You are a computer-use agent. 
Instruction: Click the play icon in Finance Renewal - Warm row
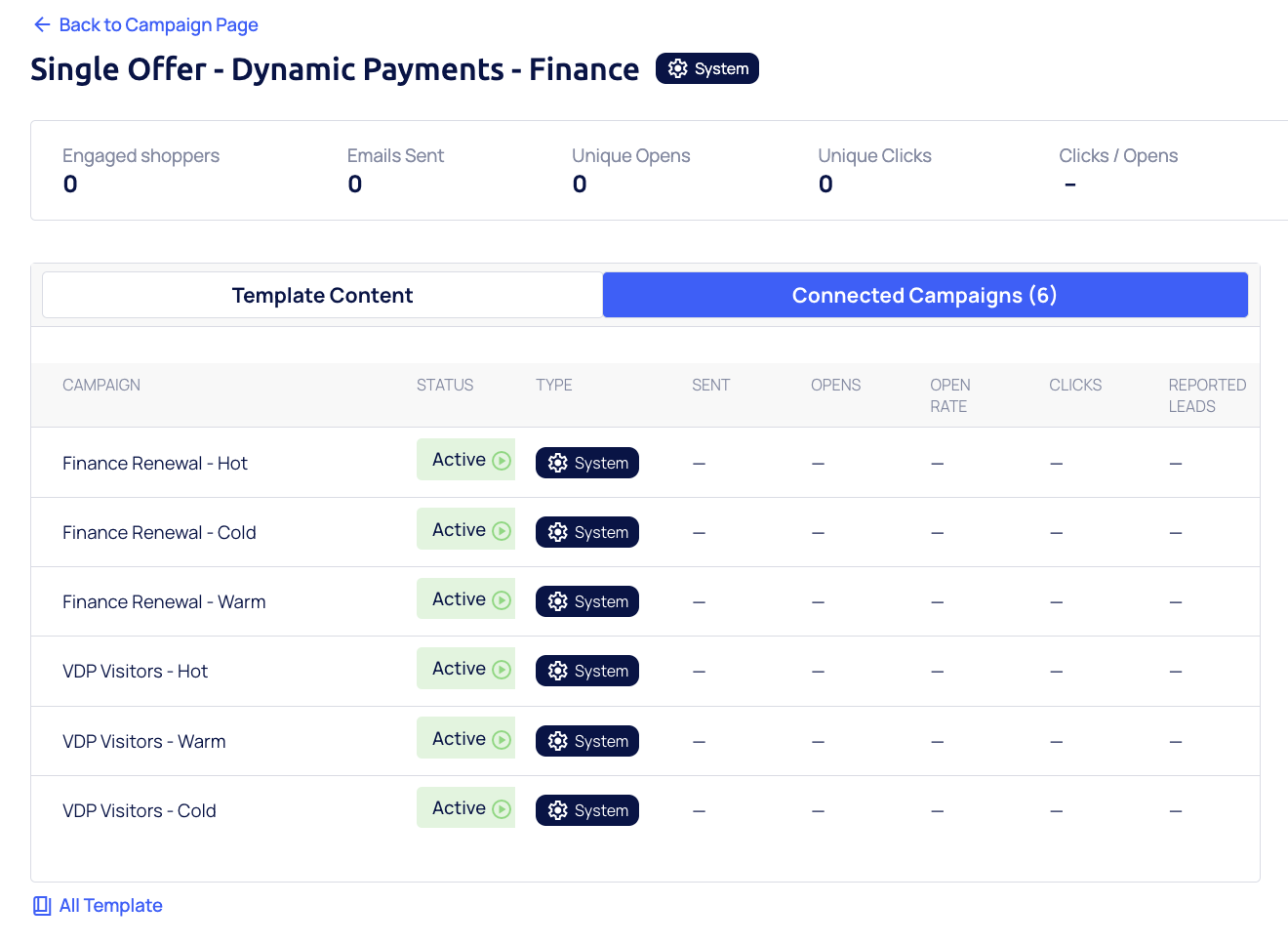point(502,600)
